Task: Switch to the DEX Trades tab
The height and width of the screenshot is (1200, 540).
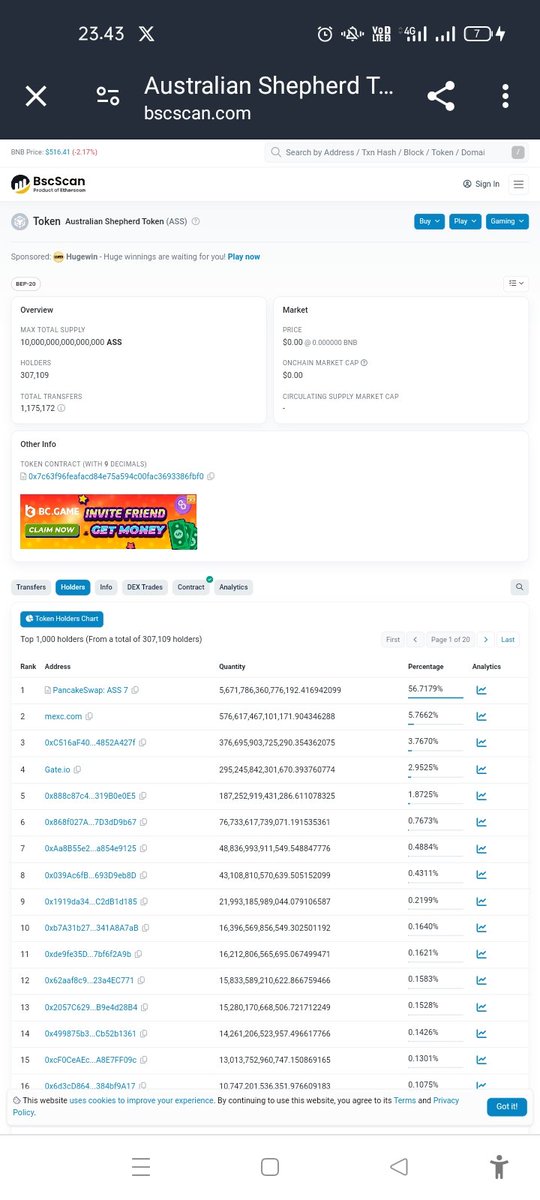Action: pos(145,587)
